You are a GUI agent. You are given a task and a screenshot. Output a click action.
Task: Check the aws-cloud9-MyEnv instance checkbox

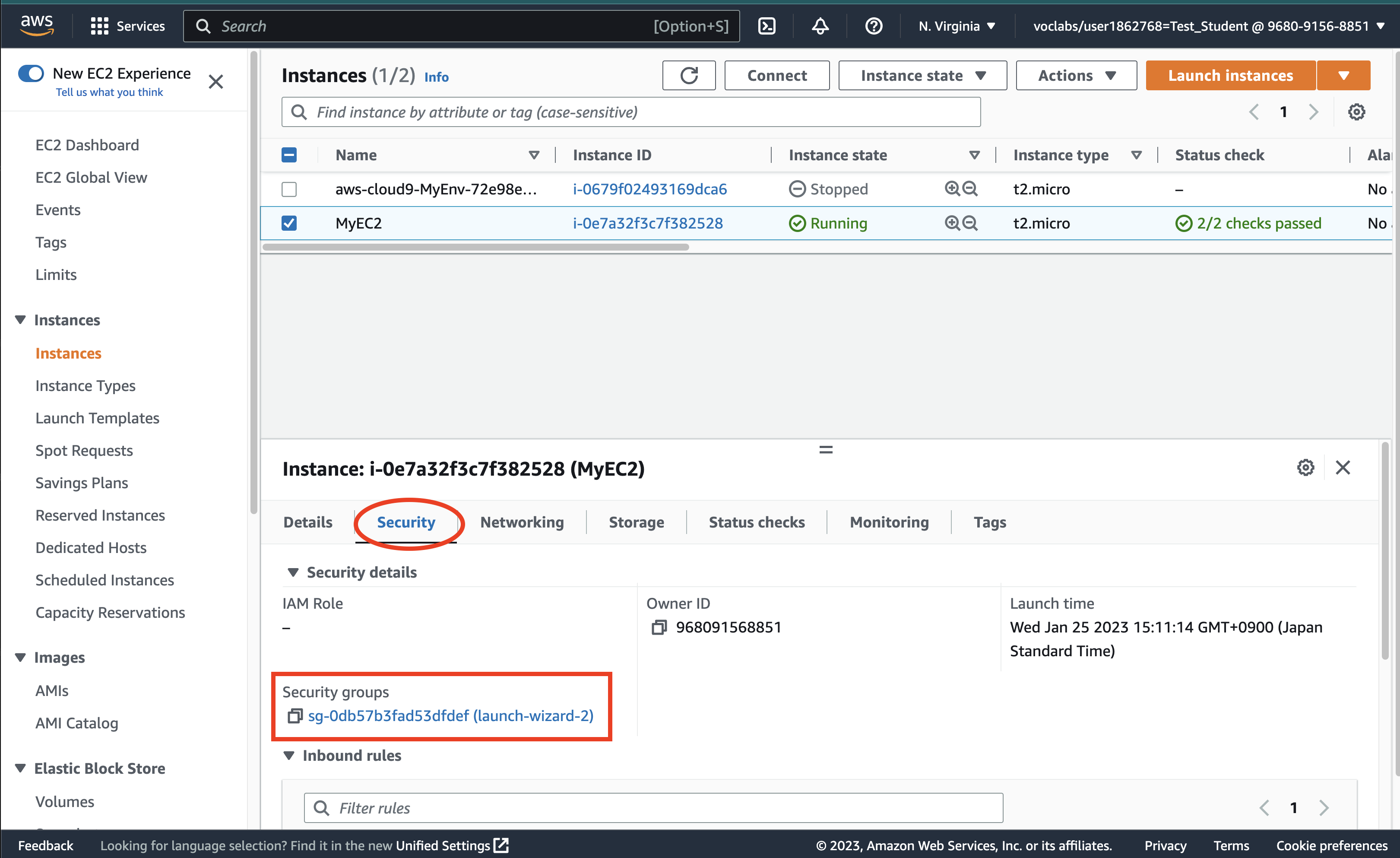[x=289, y=189]
